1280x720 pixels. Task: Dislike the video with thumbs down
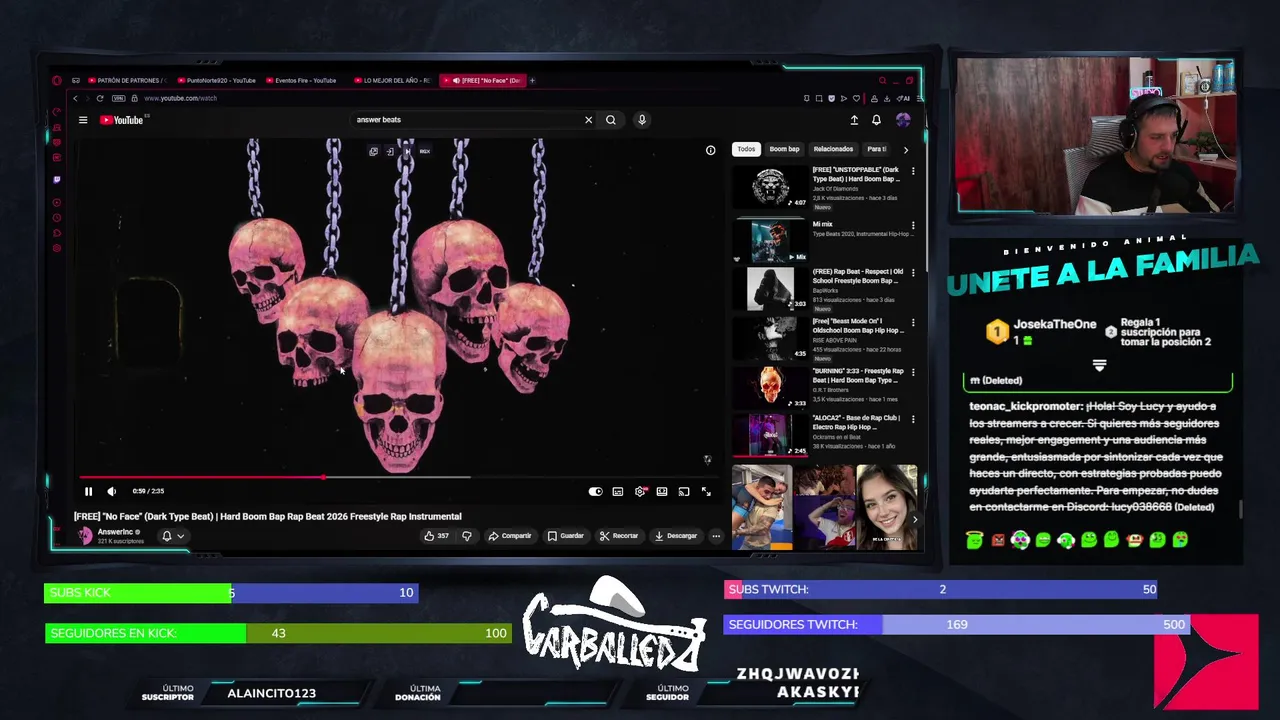(466, 536)
